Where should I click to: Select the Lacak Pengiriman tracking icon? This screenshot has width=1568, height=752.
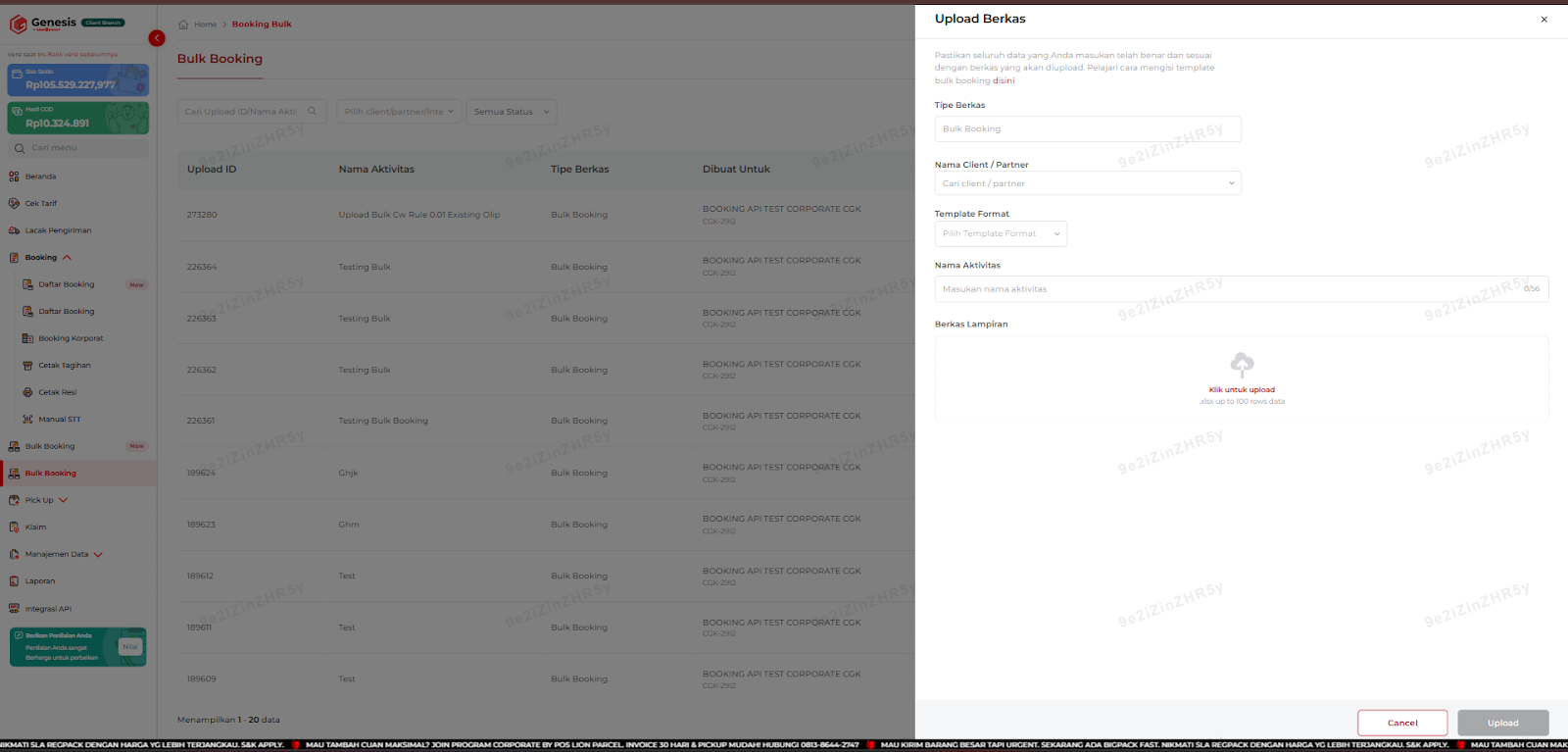coord(14,230)
